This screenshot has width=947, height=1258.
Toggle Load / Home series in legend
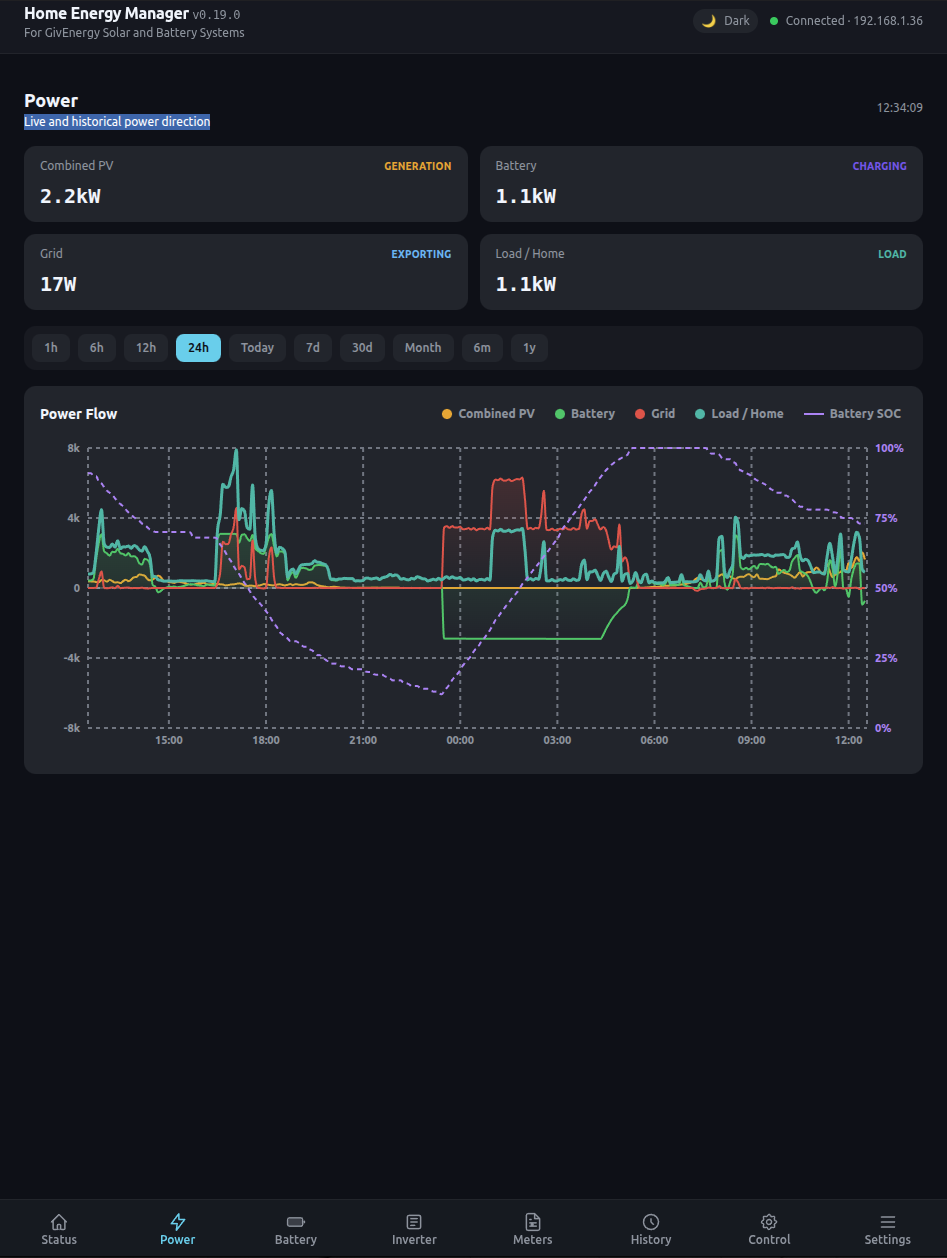point(739,414)
